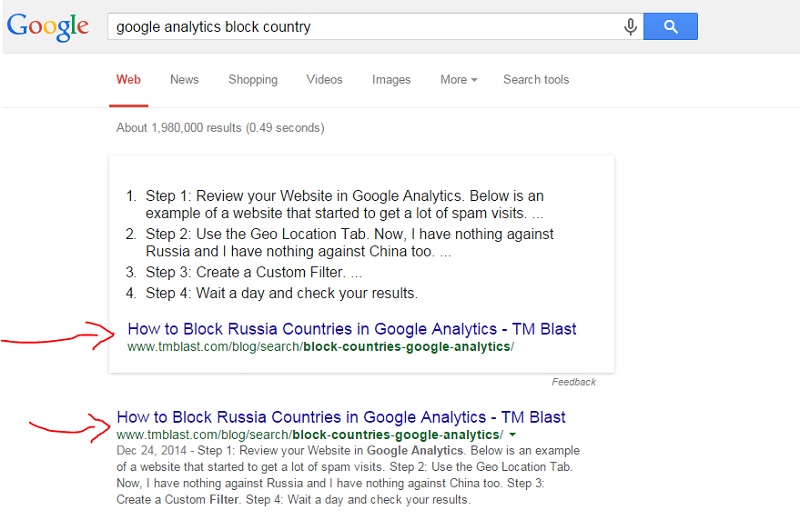This screenshot has height=520, width=800.
Task: Click the Feedback link under the snippet
Action: click(x=573, y=382)
